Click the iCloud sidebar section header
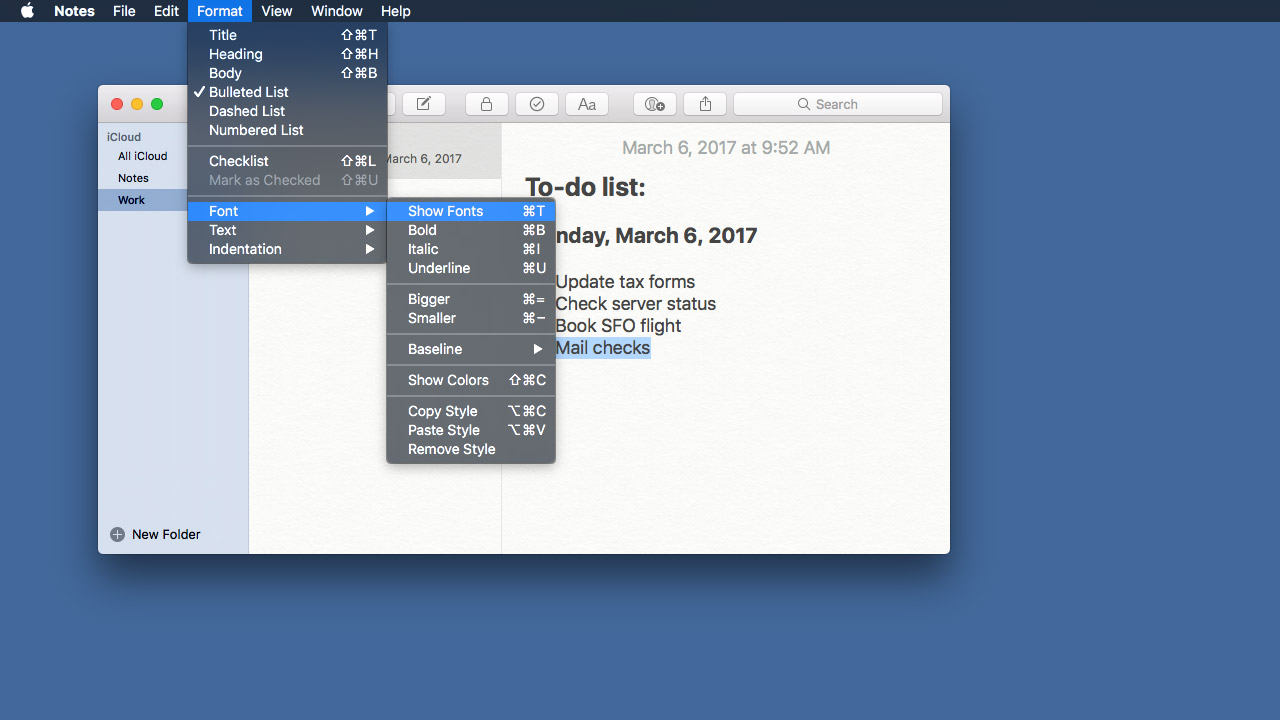Screen dimensions: 1280x720 pos(124,137)
